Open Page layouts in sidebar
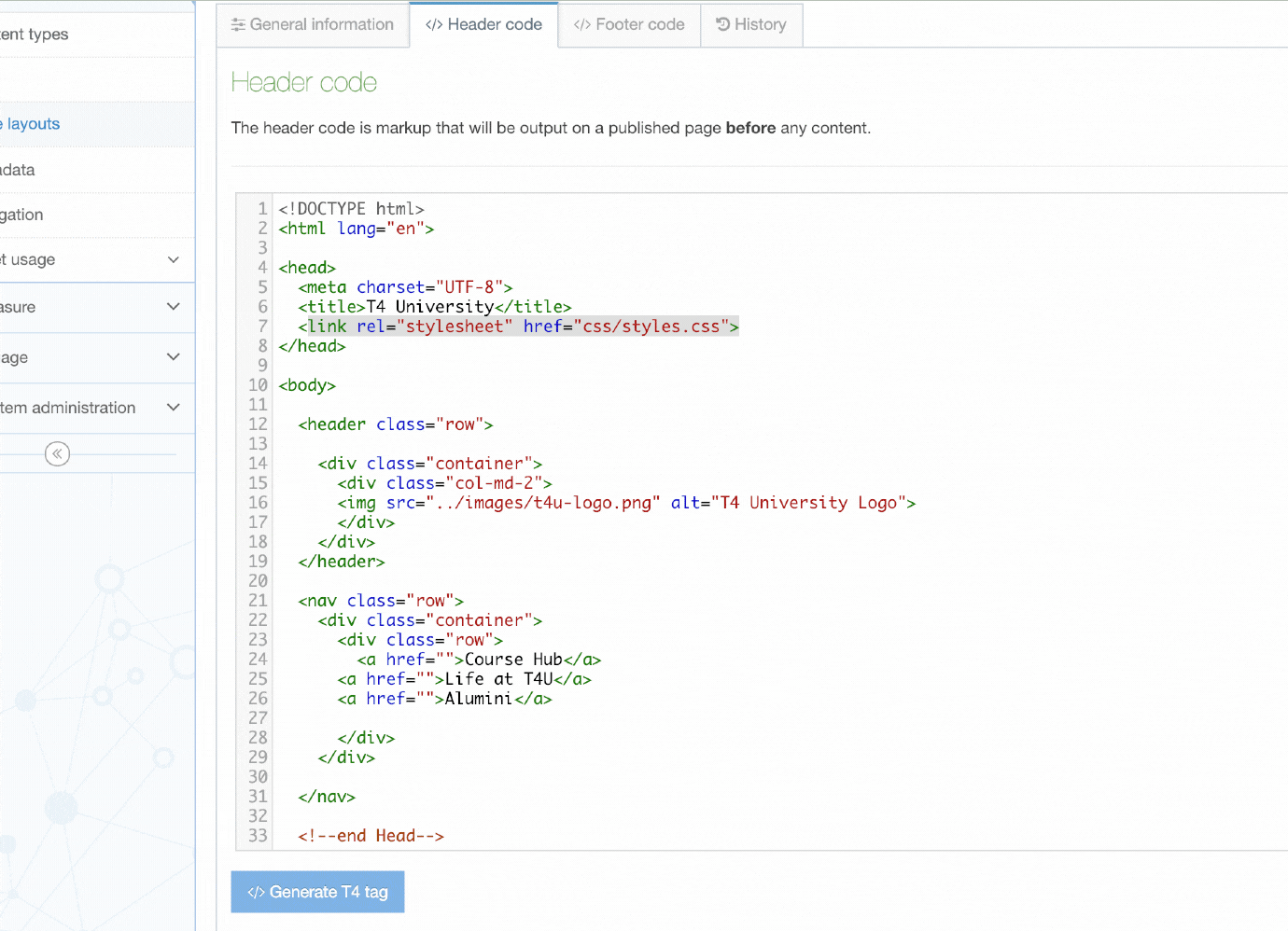Screen dimensions: 1288x931 [x=33, y=124]
